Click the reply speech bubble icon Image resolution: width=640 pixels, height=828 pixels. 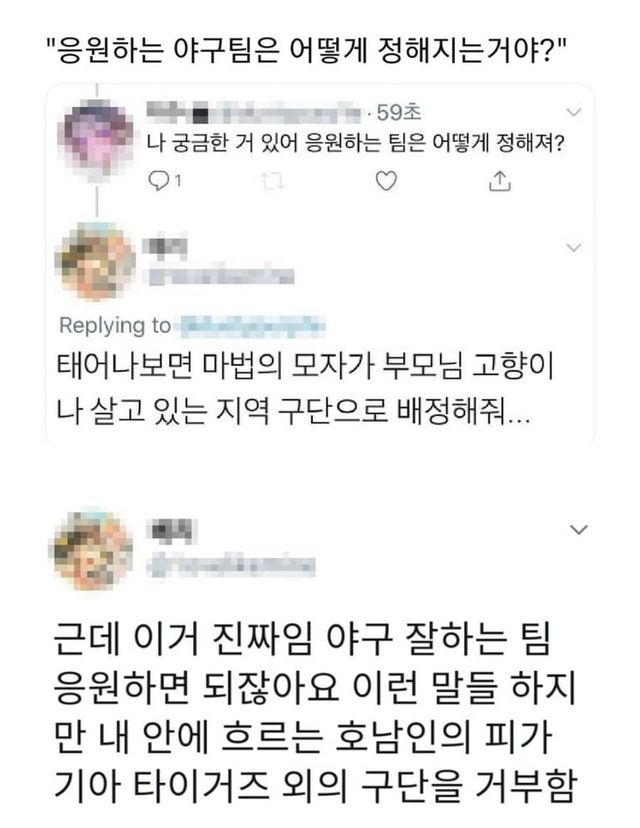(x=158, y=181)
